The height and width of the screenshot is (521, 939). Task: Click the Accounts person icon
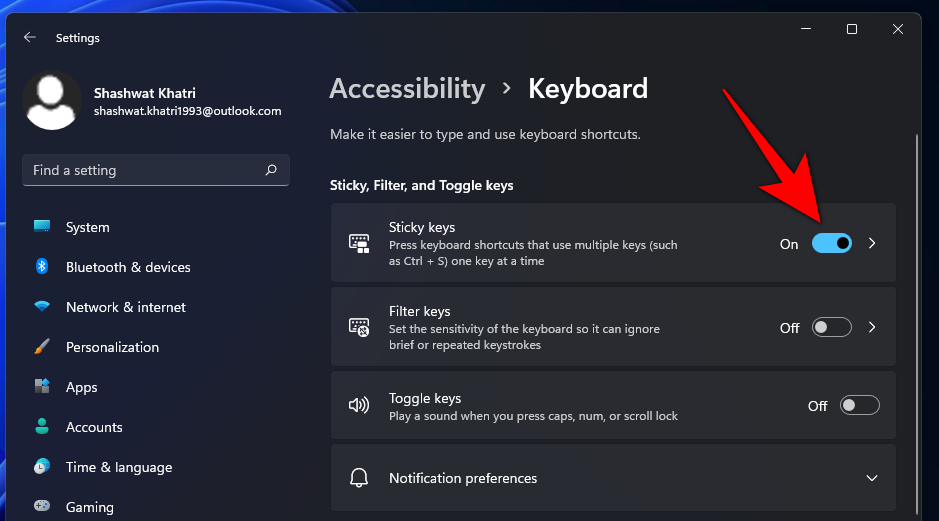(x=42, y=427)
